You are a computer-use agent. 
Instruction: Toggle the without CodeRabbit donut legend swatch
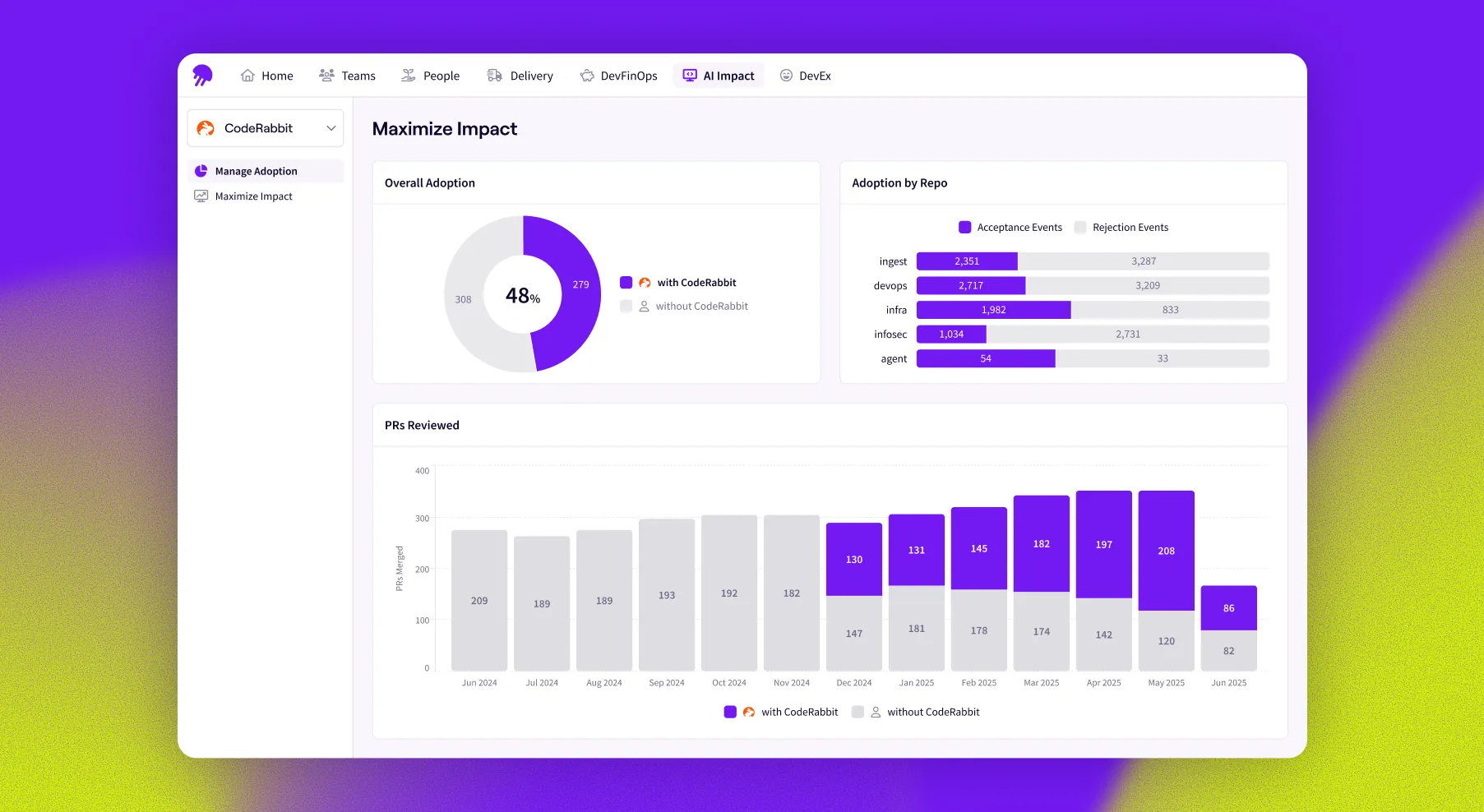(x=626, y=307)
